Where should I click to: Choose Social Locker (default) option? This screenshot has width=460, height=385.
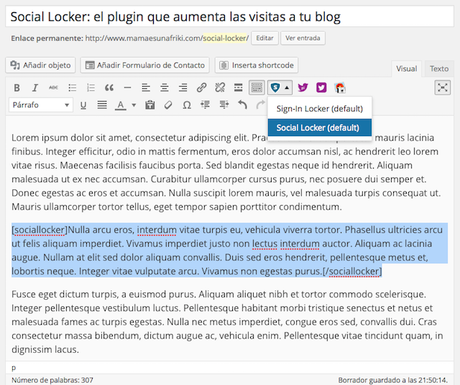pyautogui.click(x=320, y=128)
